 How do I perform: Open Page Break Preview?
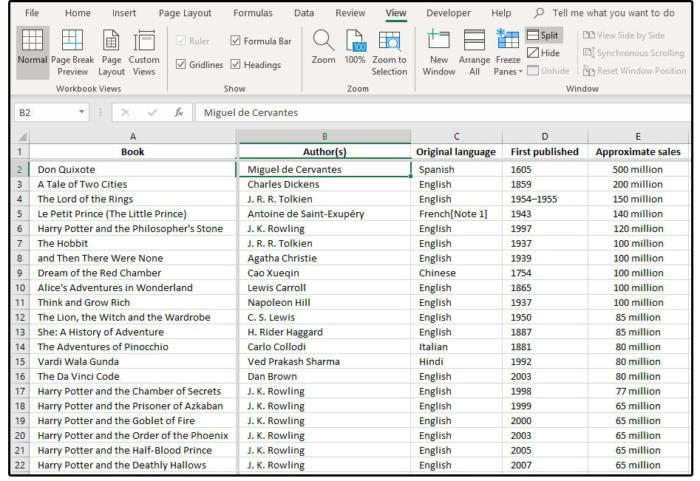72,52
